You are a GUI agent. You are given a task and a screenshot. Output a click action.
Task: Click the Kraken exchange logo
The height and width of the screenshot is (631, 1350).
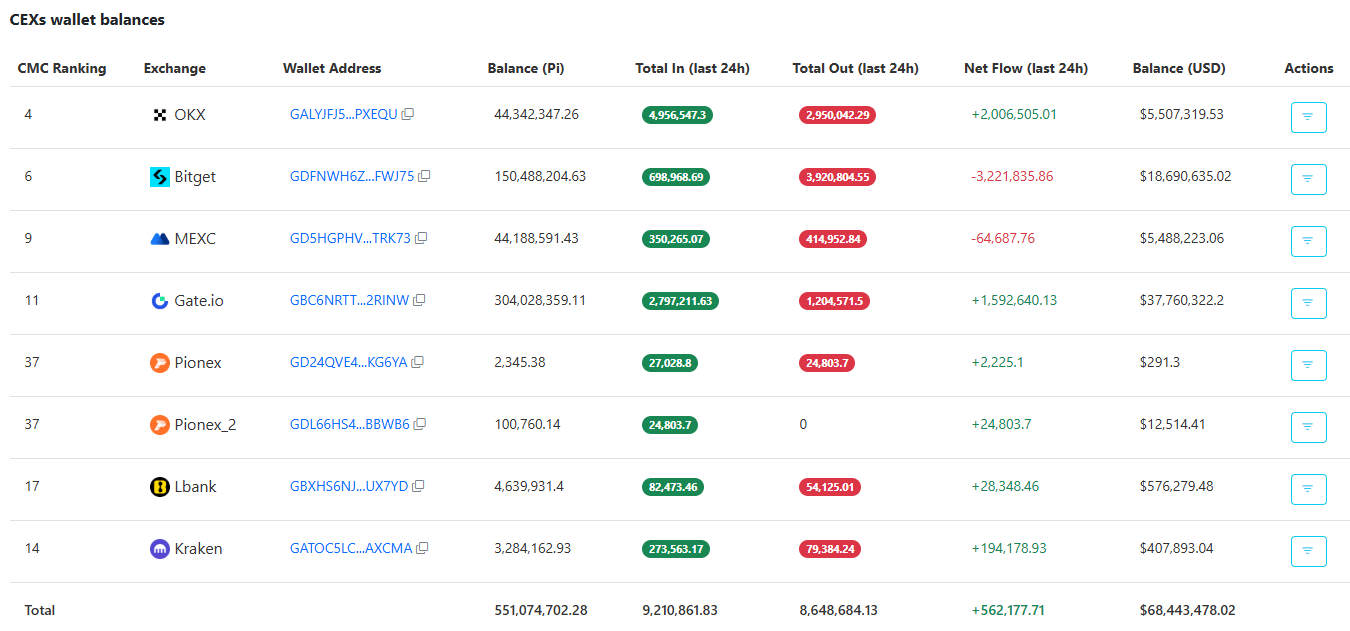(x=159, y=549)
